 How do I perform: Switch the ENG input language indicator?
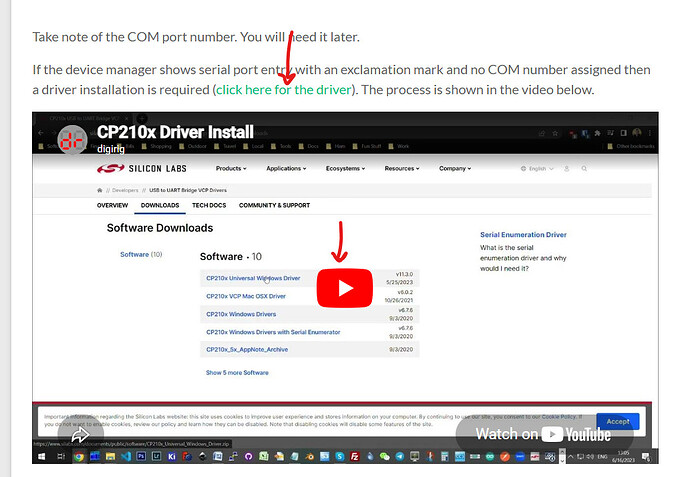[602, 457]
